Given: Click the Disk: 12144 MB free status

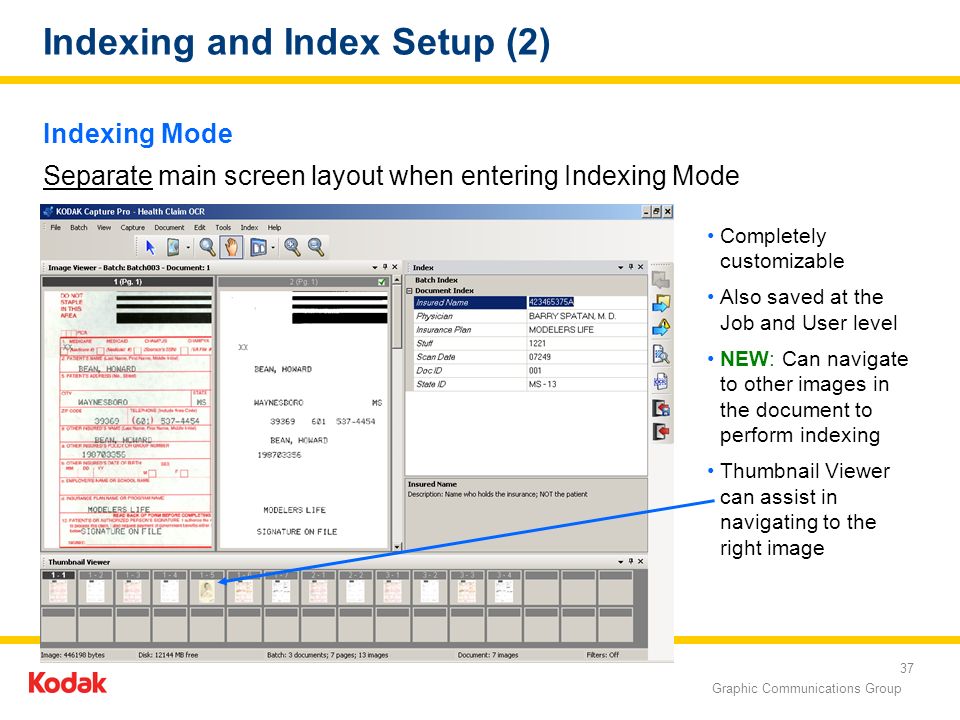Looking at the screenshot, I should tap(168, 655).
